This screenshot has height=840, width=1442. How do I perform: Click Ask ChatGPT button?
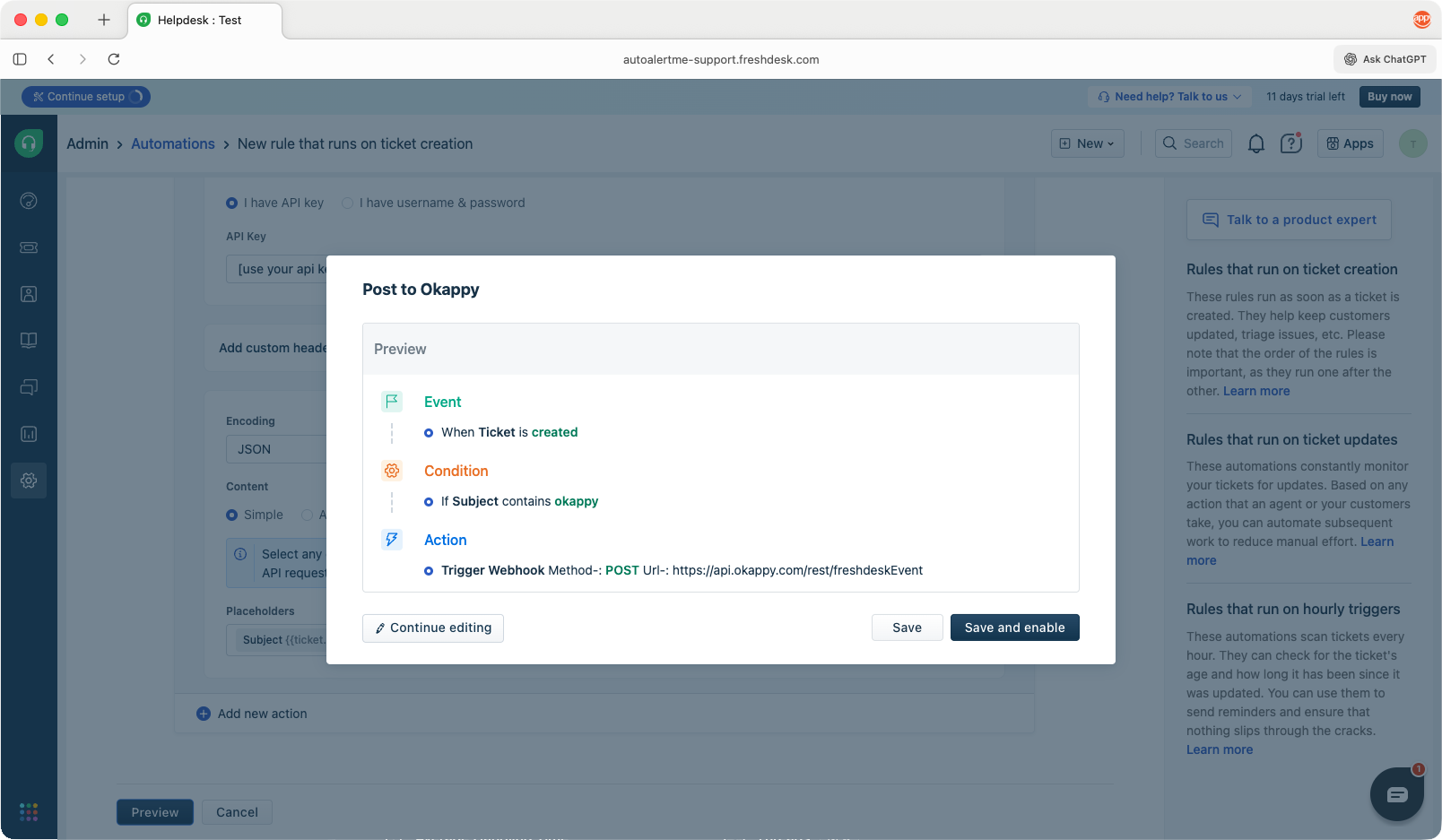point(1386,59)
